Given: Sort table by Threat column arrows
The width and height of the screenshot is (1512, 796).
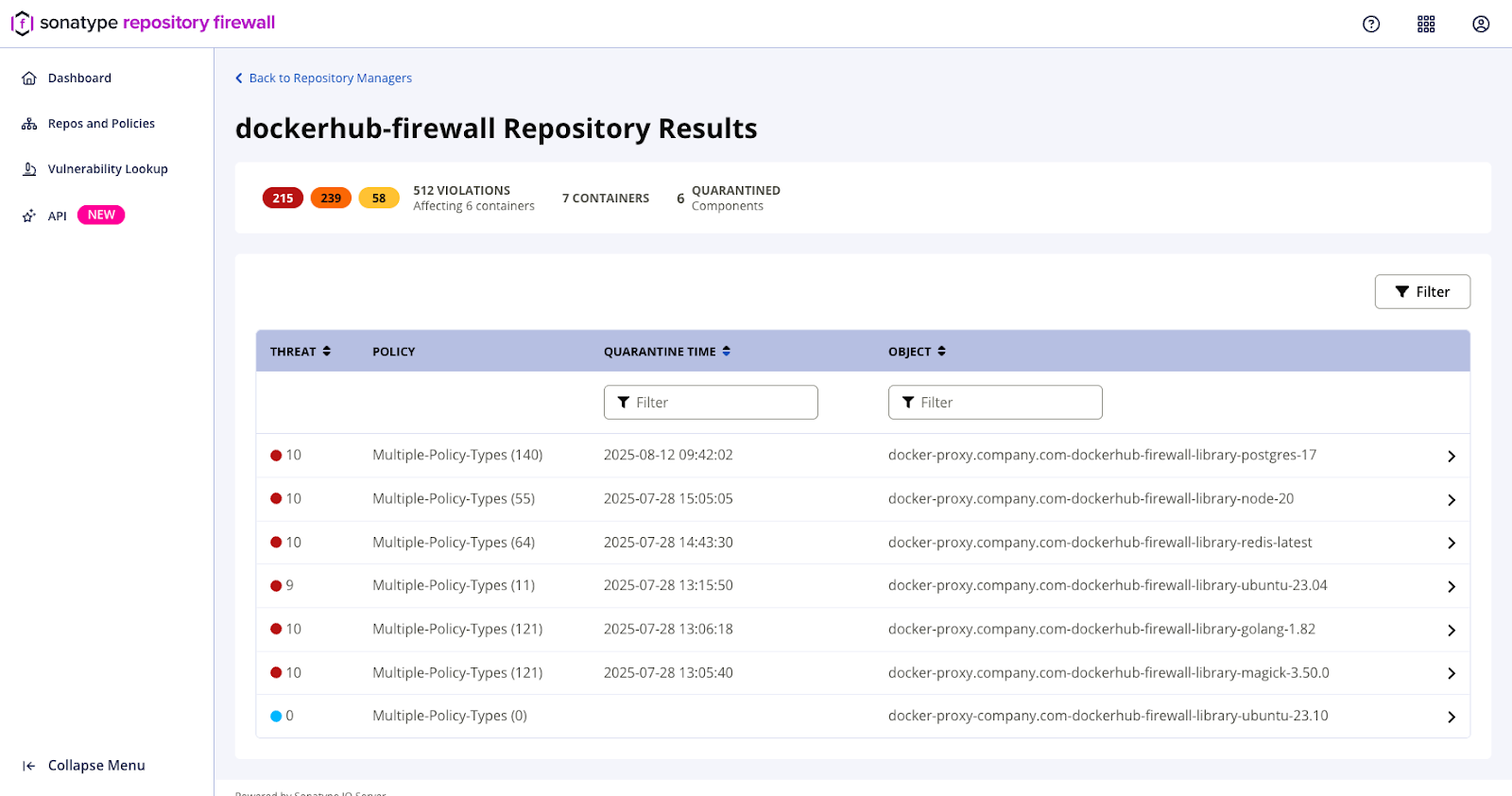Looking at the screenshot, I should [327, 351].
